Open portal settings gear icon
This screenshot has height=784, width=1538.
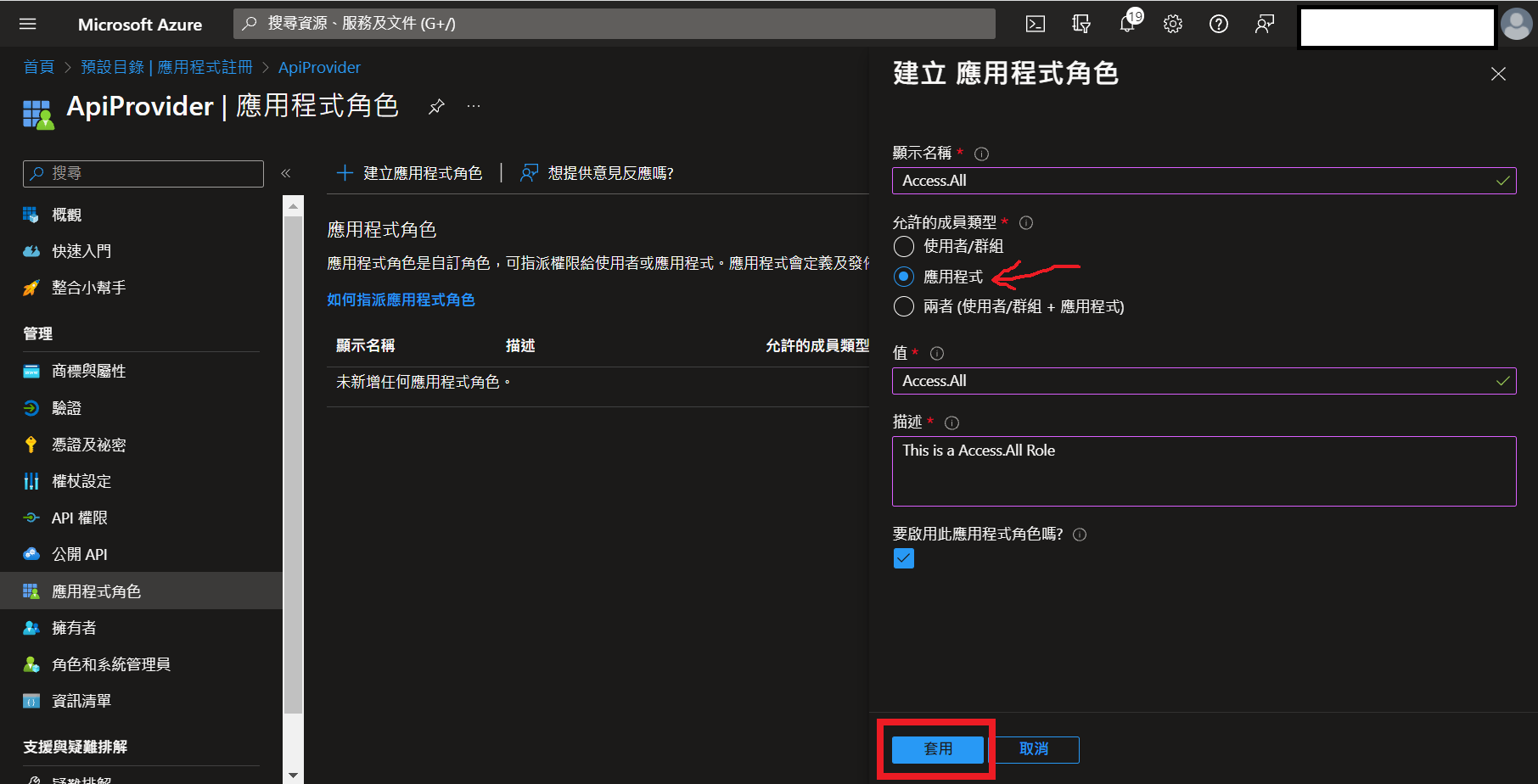1173,24
